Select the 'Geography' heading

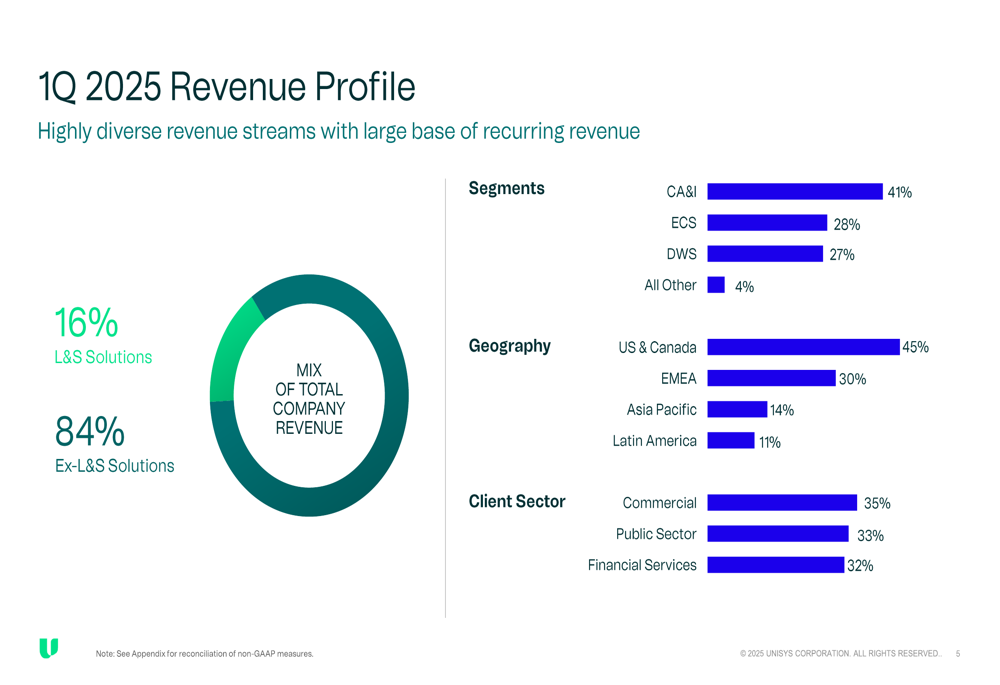click(510, 346)
